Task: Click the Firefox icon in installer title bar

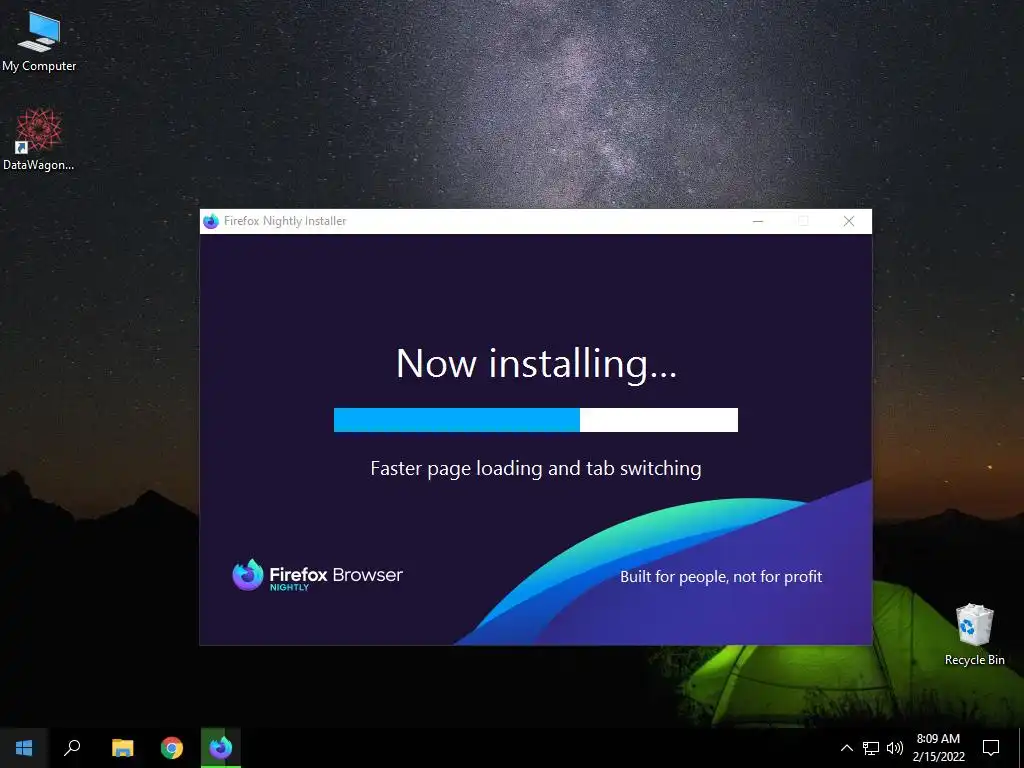Action: [211, 221]
